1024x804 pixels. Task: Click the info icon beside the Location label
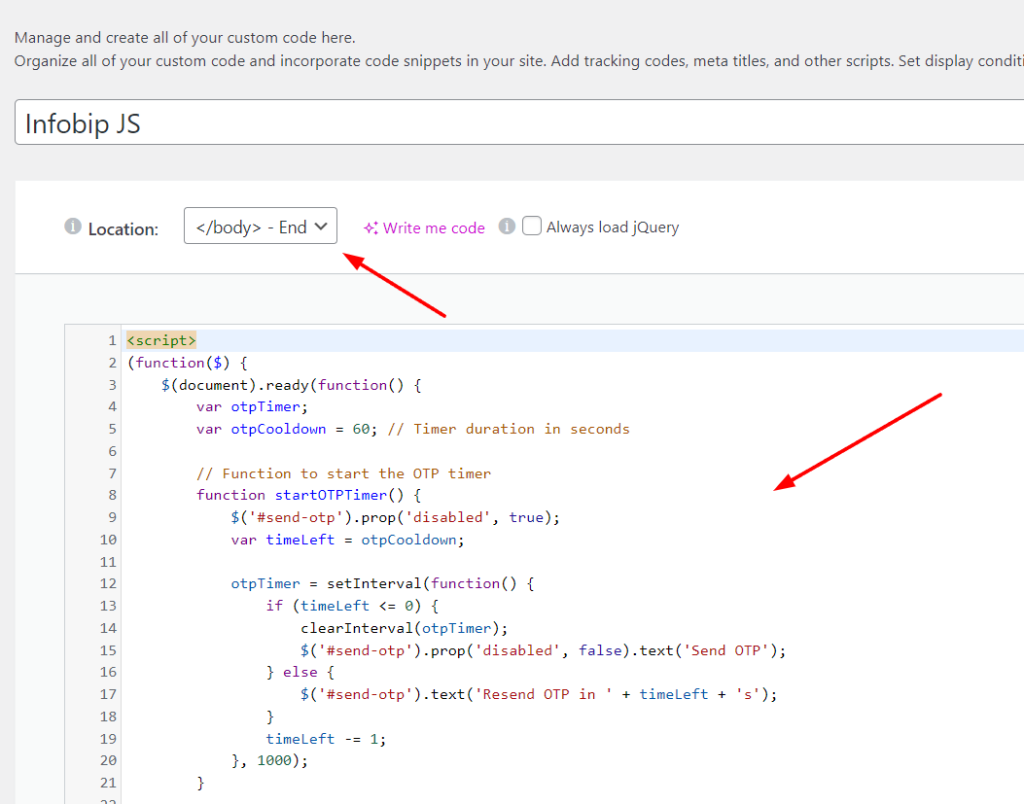pyautogui.click(x=72, y=226)
